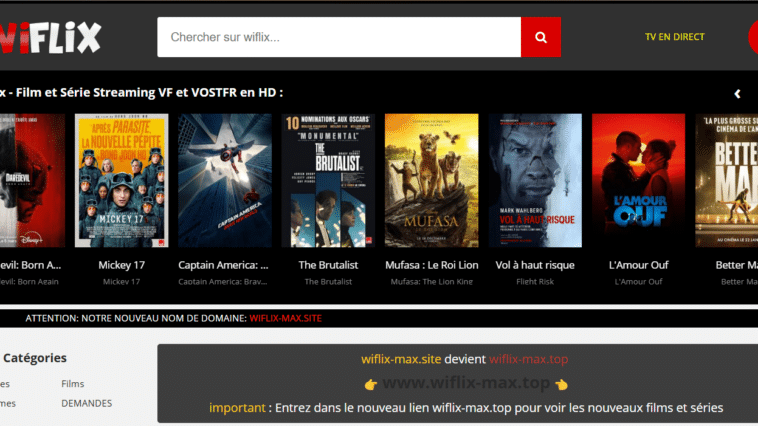Image resolution: width=758 pixels, height=426 pixels.
Task: Open the Mickey 17 poster
Action: [121, 180]
